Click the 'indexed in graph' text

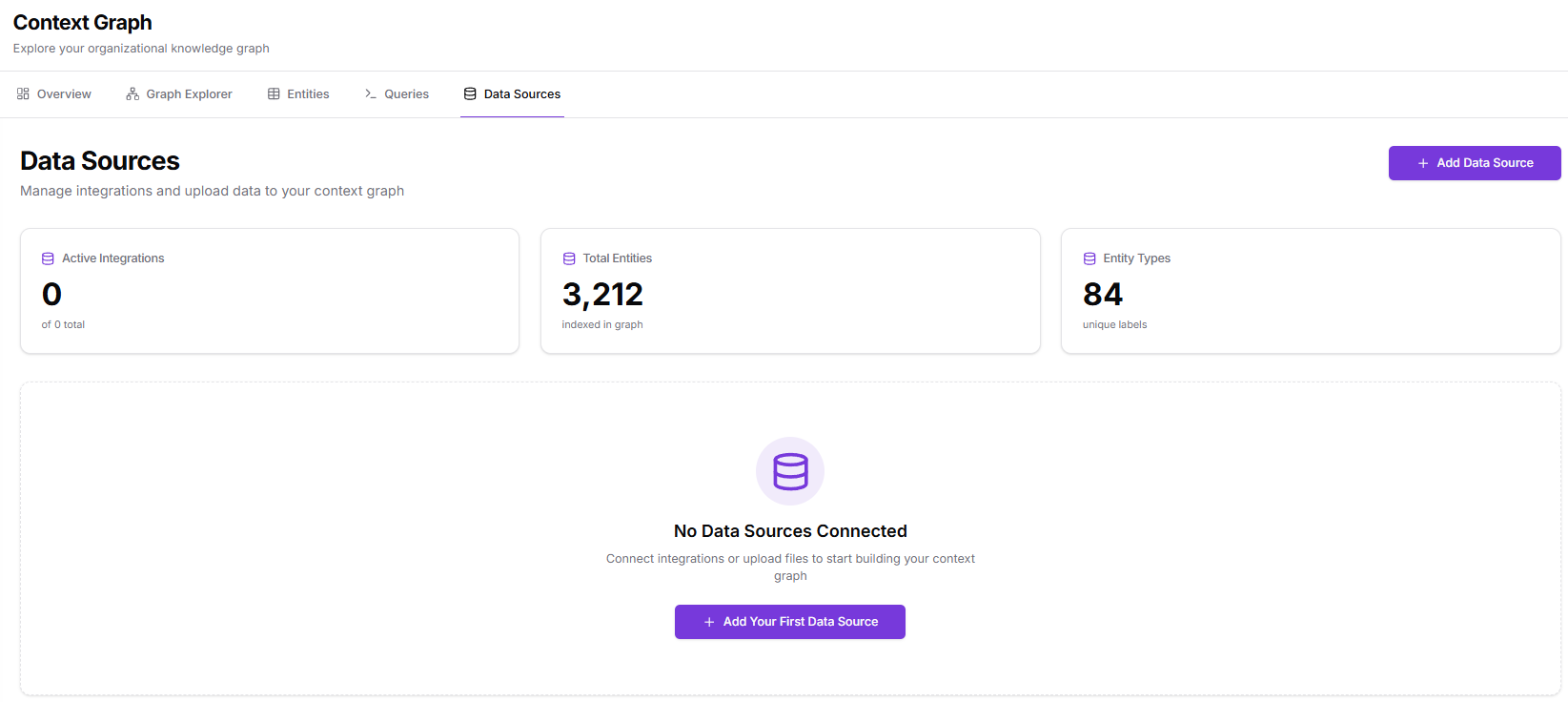click(x=602, y=325)
